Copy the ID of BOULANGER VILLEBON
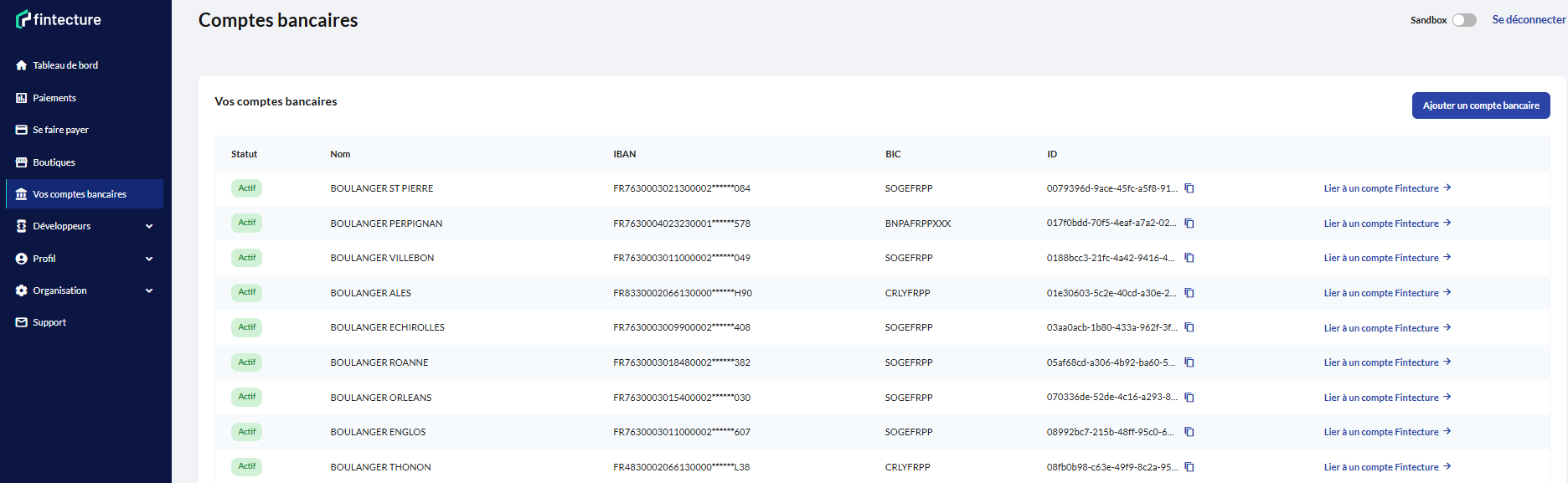 (1189, 258)
